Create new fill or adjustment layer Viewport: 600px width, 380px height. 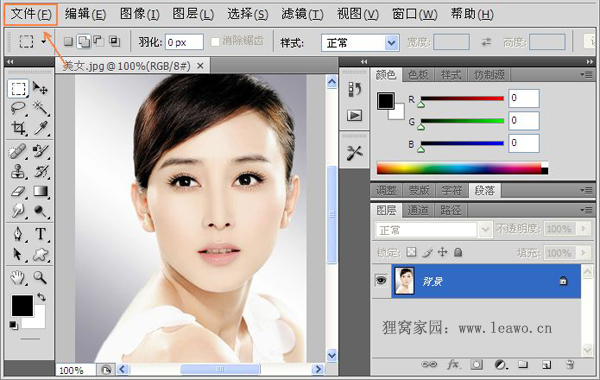[x=501, y=365]
